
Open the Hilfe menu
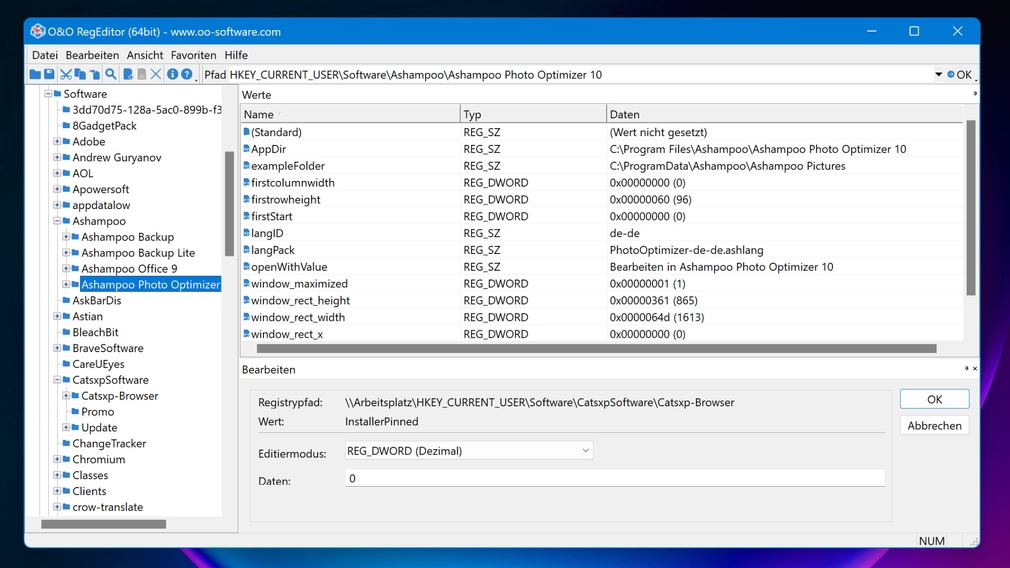(236, 55)
